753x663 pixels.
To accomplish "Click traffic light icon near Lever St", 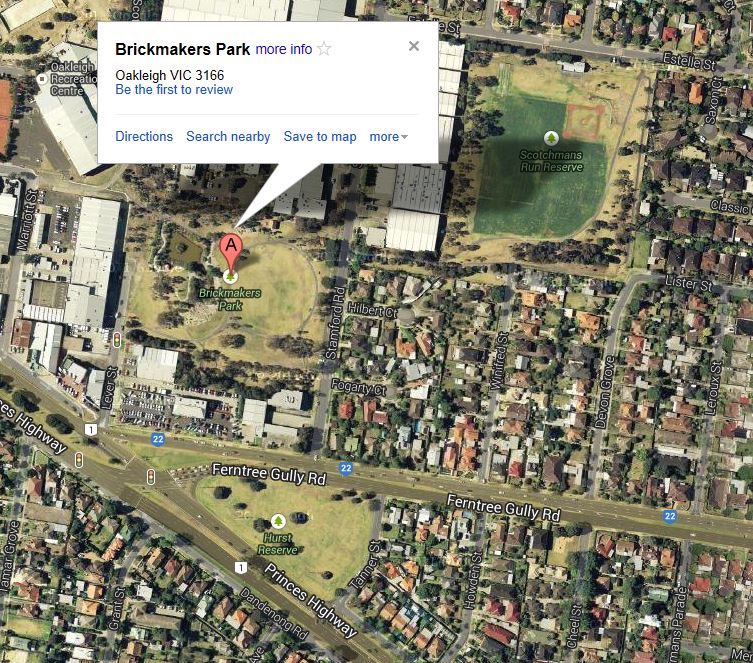I will pos(116,339).
